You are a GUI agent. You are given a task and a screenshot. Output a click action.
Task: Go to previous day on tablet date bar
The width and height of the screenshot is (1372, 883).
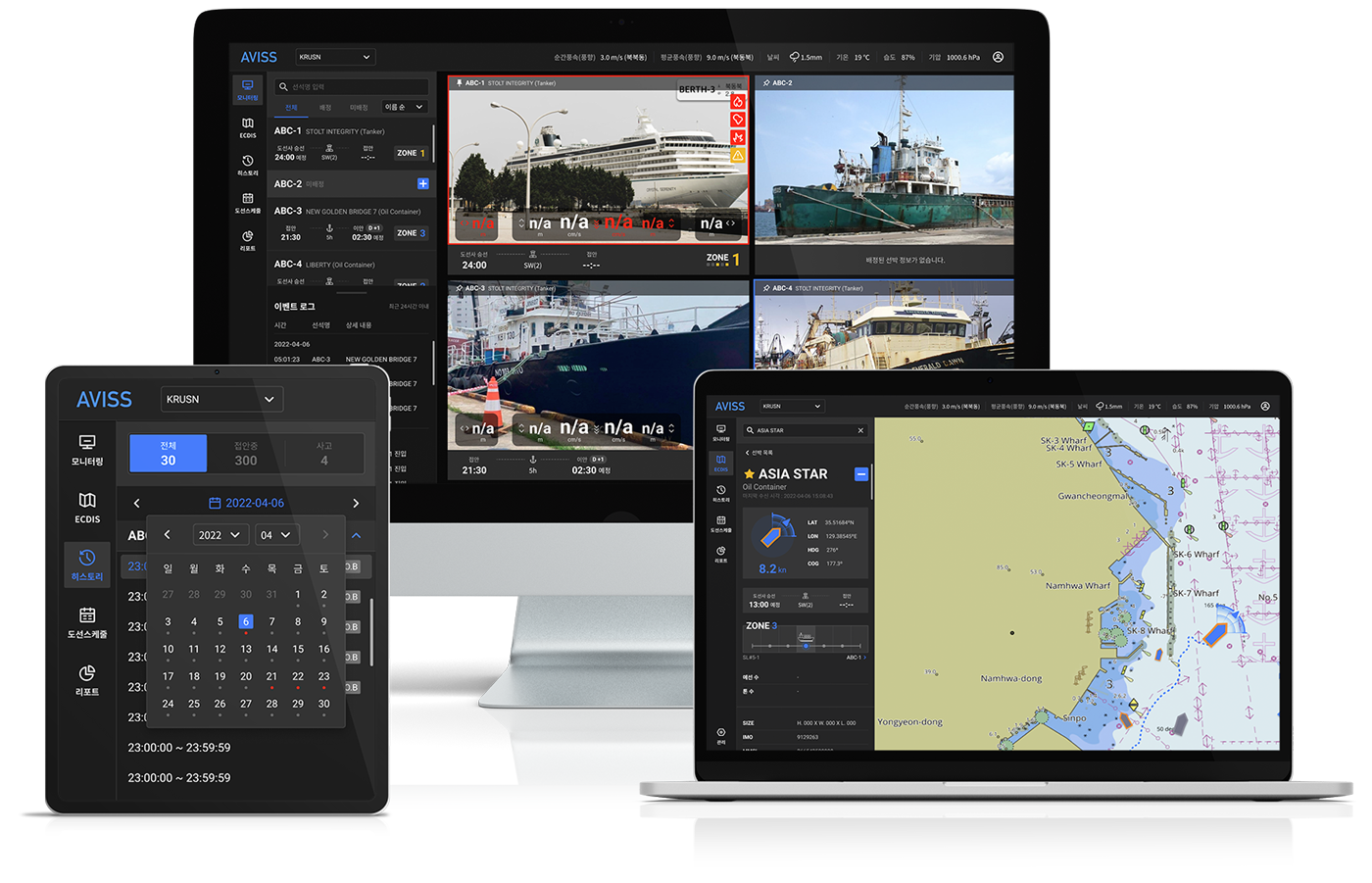click(136, 503)
